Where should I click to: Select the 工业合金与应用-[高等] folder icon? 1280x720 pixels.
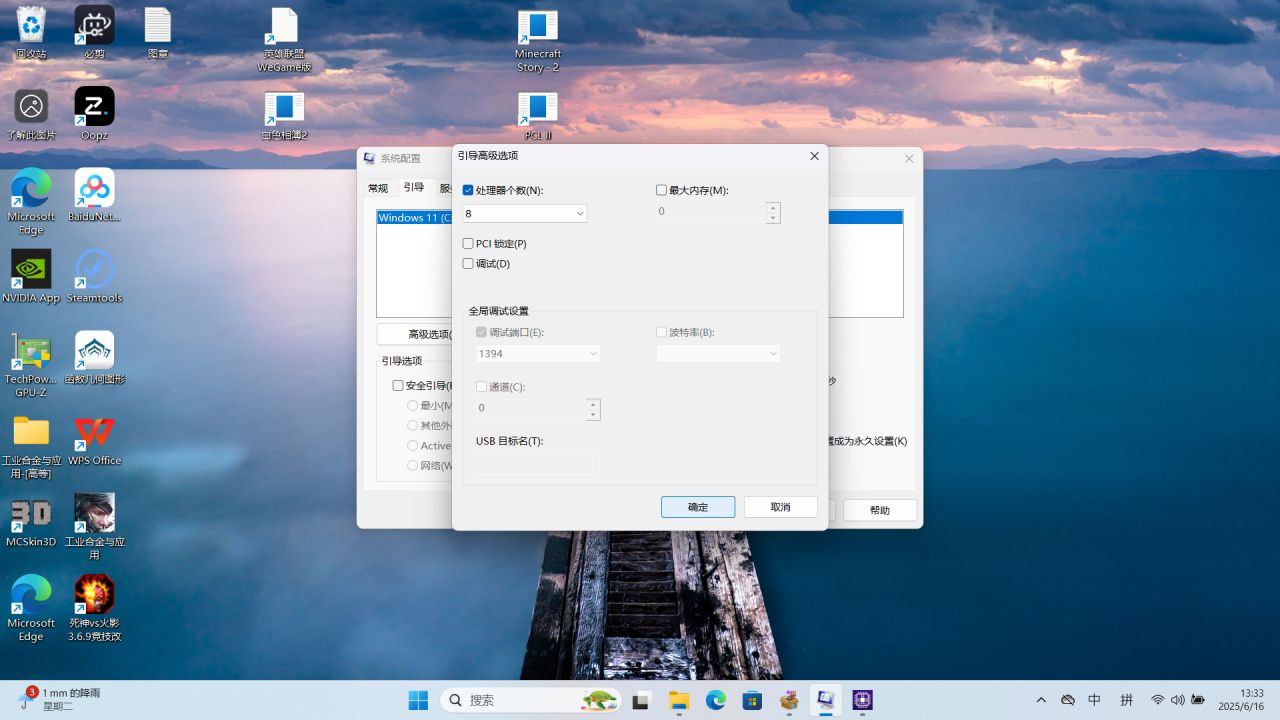(31, 446)
